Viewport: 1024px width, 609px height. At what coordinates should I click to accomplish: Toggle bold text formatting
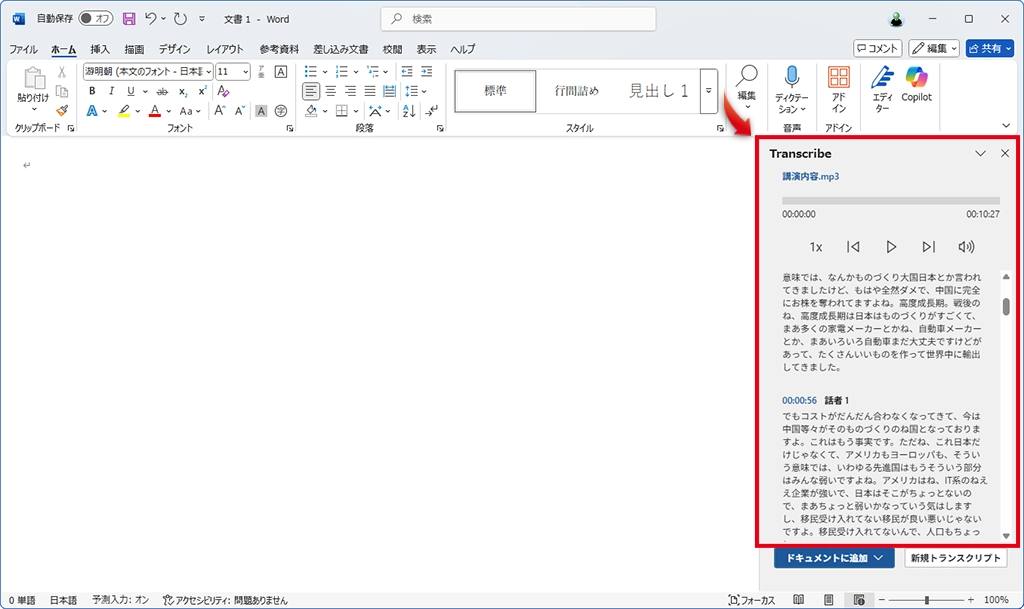pos(92,91)
